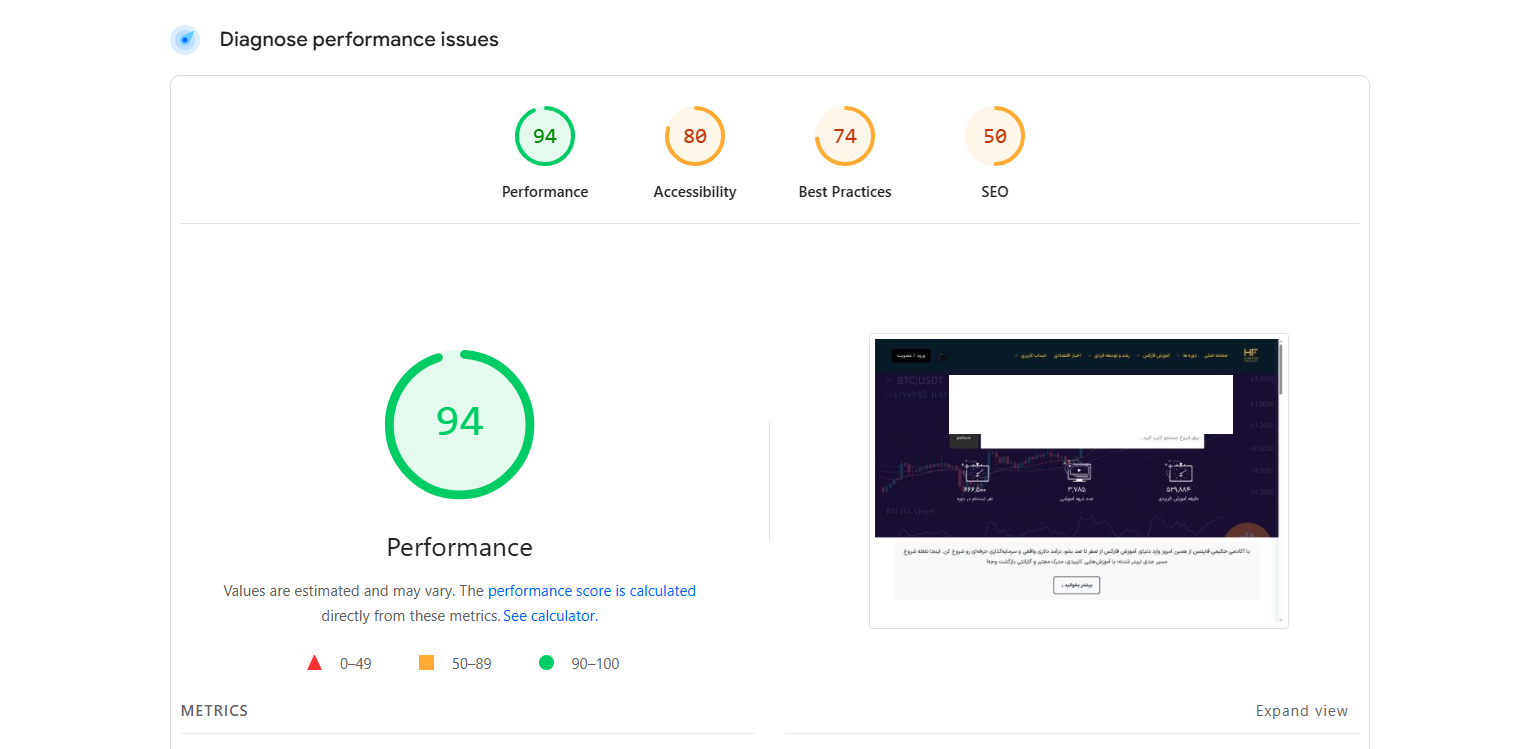Click the large 94 Performance gauge

460,424
